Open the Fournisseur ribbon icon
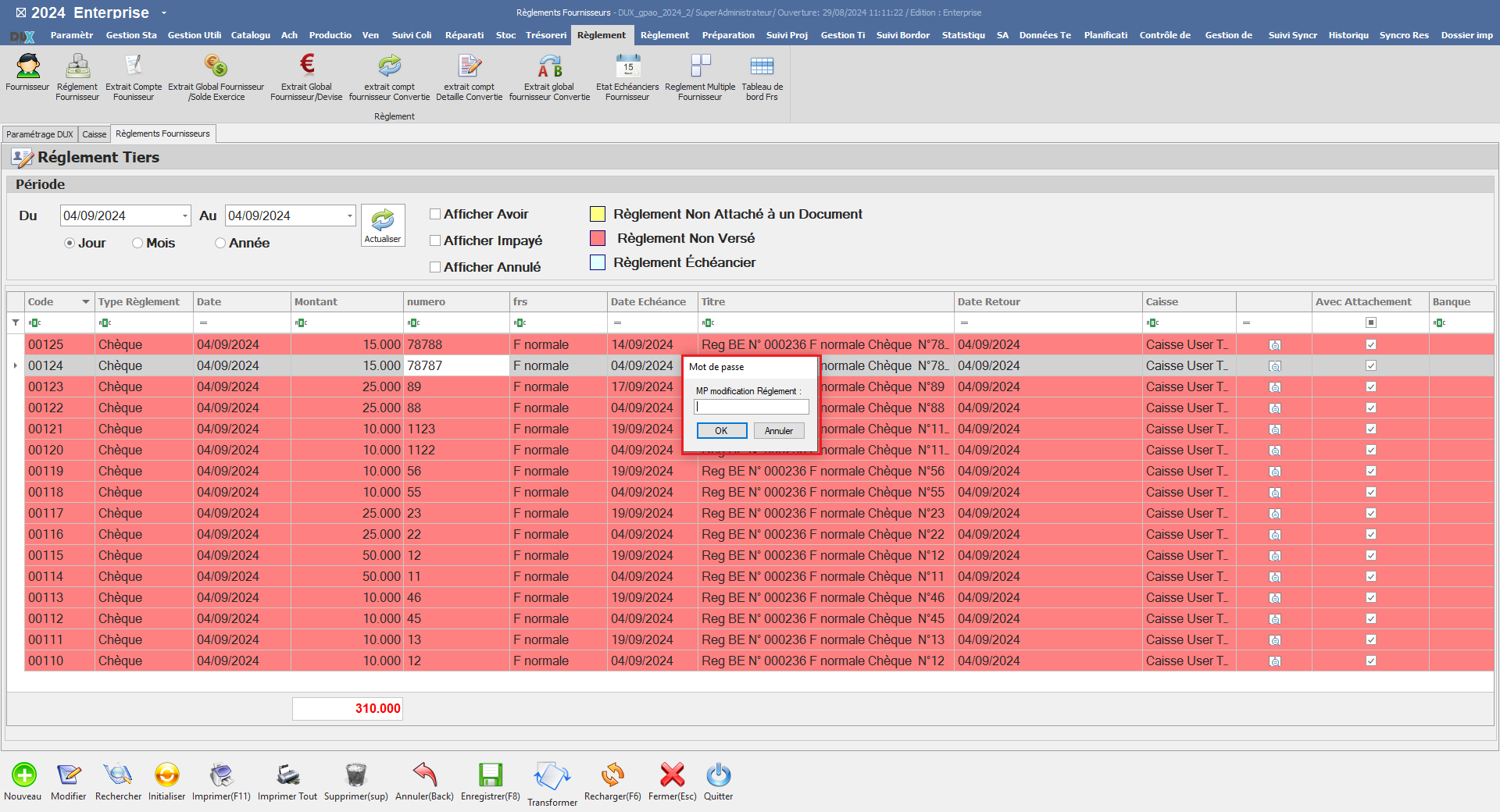The height and width of the screenshot is (812, 1500). [28, 66]
